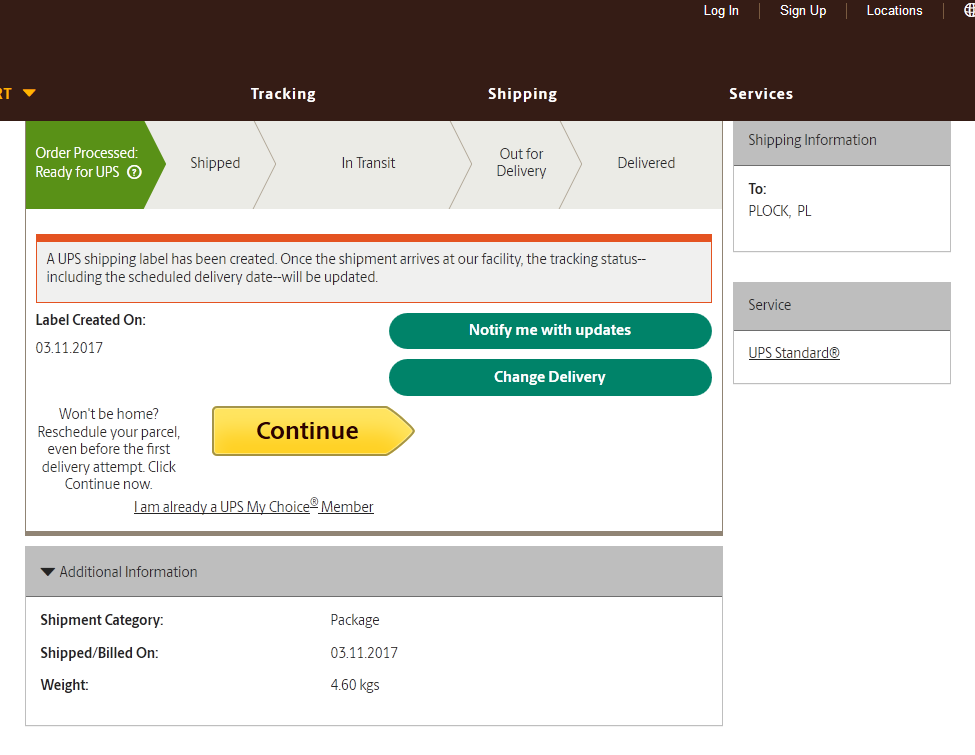
Task: Click the Sign Up link
Action: coord(803,11)
